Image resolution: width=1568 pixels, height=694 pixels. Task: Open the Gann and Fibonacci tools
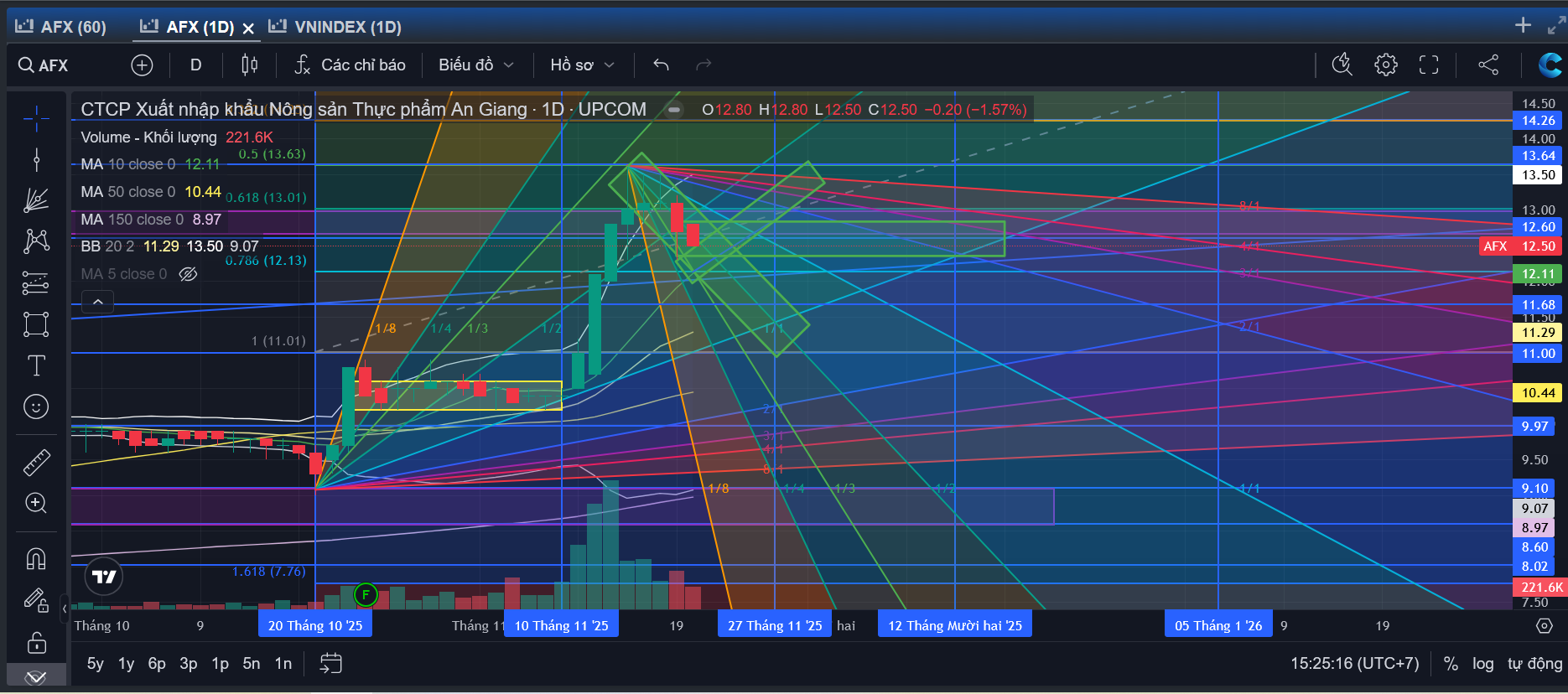tap(36, 199)
